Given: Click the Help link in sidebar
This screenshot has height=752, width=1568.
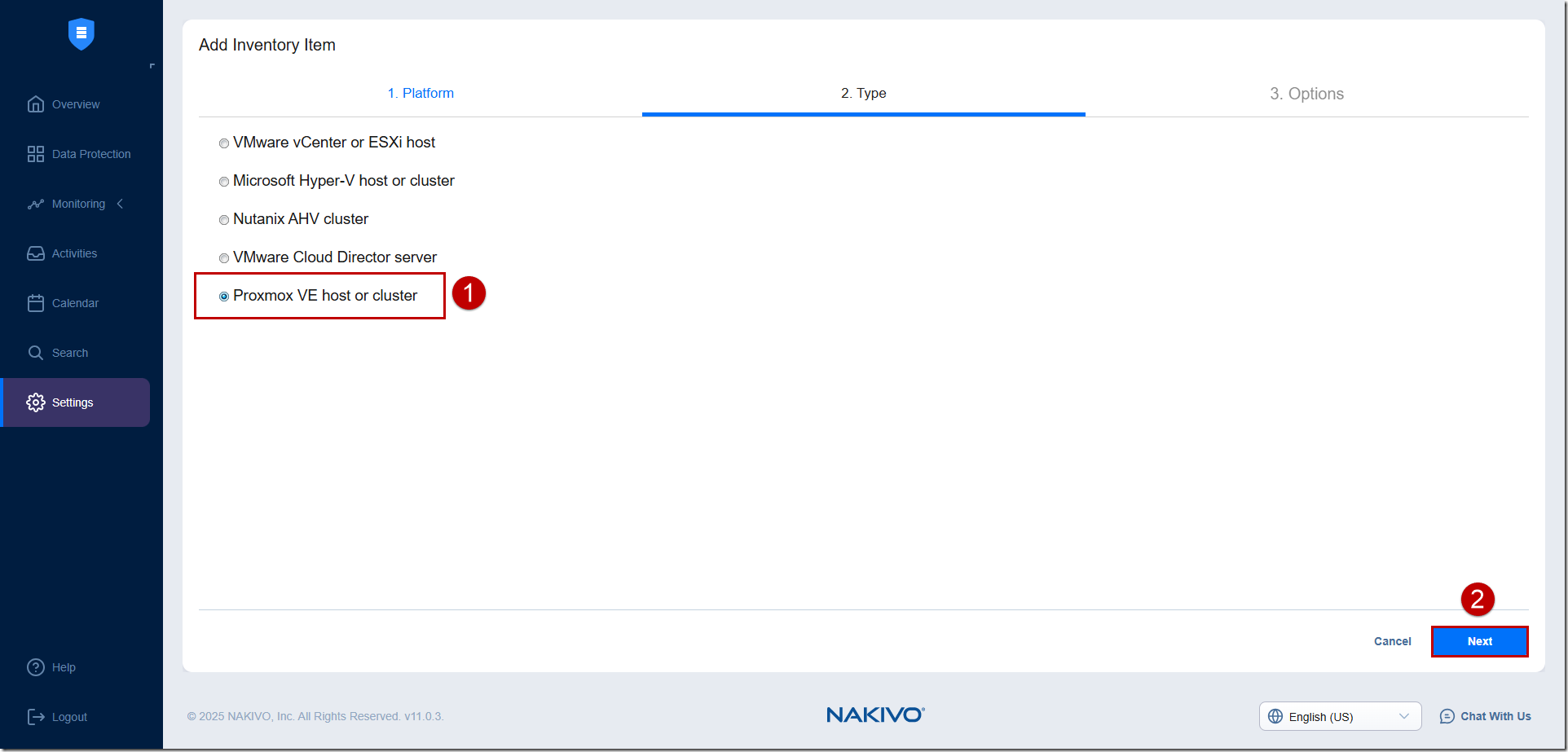Looking at the screenshot, I should 64,667.
